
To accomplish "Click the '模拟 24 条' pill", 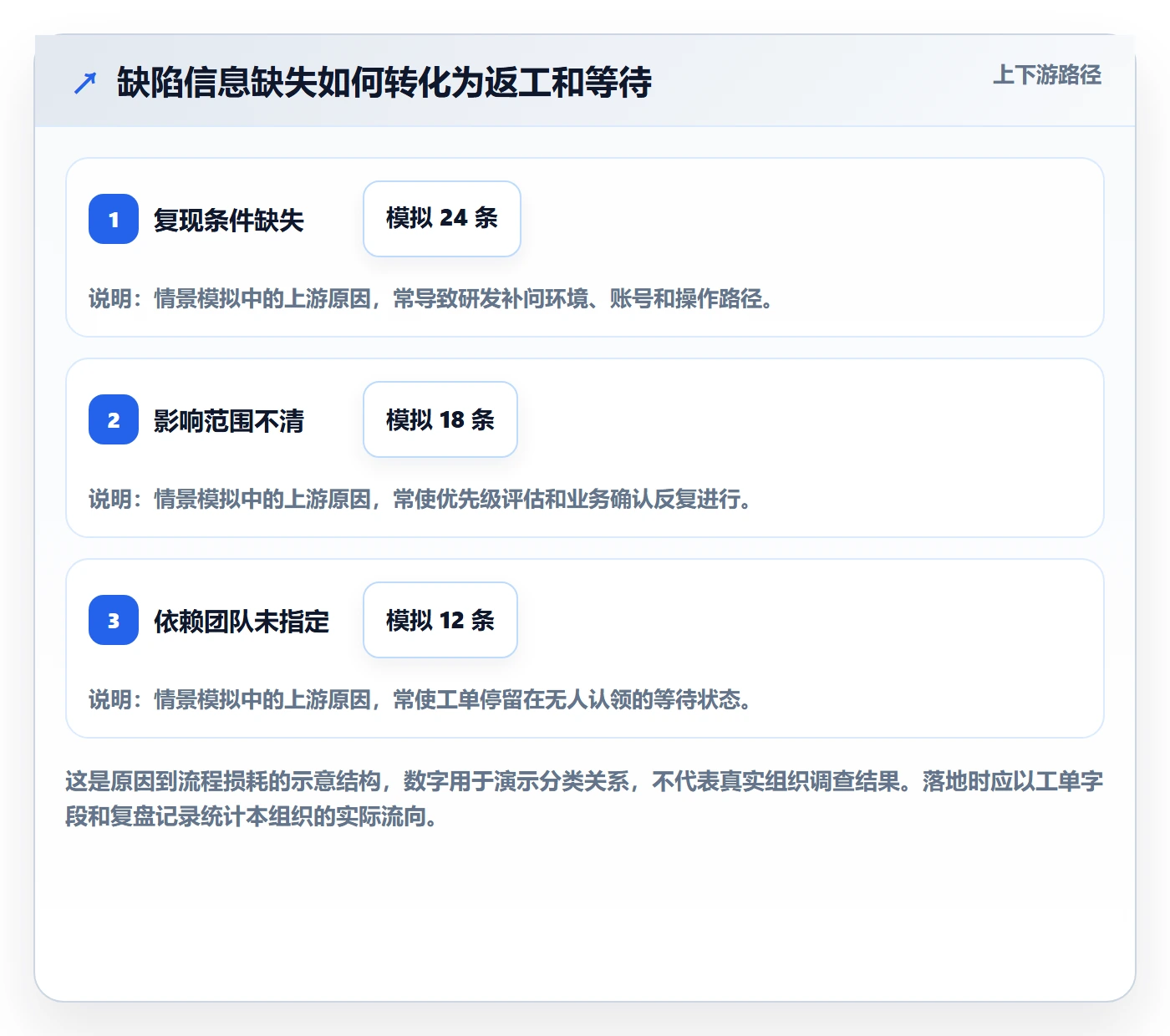I will point(442,219).
